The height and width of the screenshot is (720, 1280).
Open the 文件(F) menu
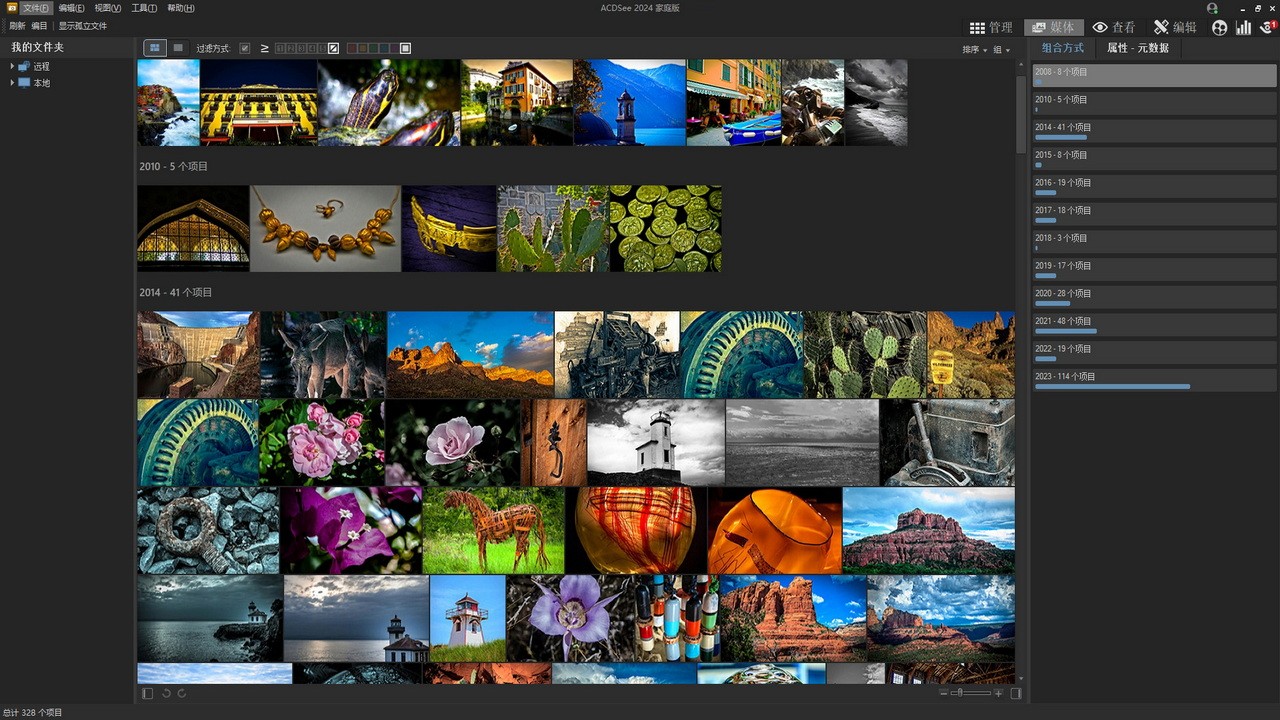coord(36,8)
